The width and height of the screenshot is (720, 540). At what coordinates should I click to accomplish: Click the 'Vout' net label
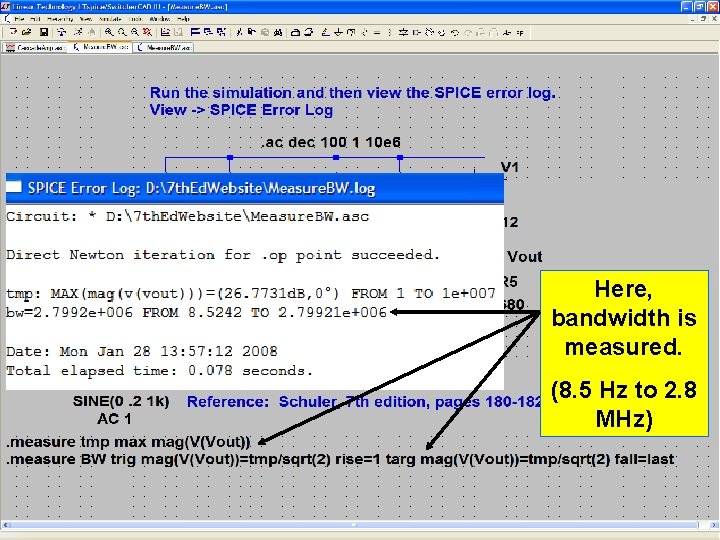[525, 256]
